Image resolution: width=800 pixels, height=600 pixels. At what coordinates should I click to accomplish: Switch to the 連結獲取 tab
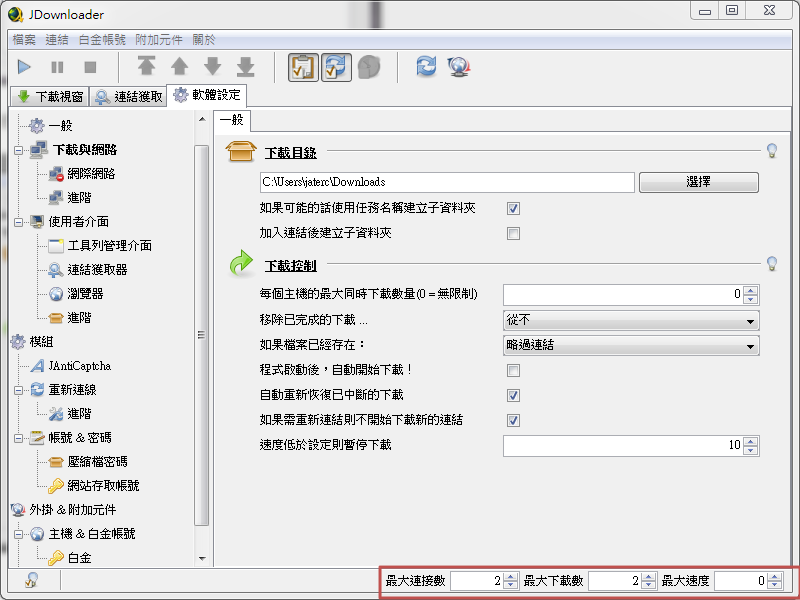coord(129,96)
